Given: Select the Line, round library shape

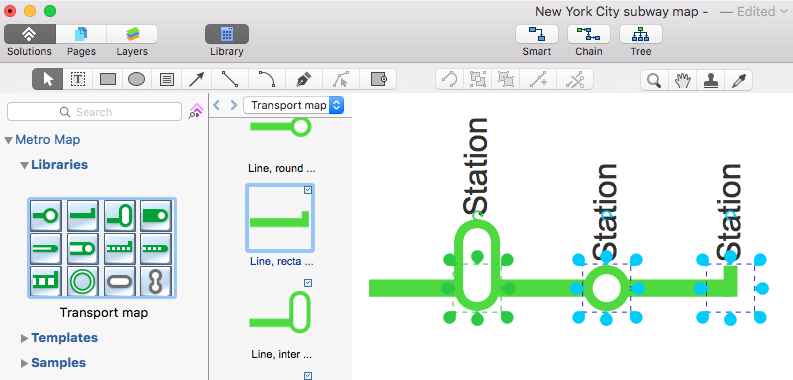Looking at the screenshot, I should tap(282, 147).
